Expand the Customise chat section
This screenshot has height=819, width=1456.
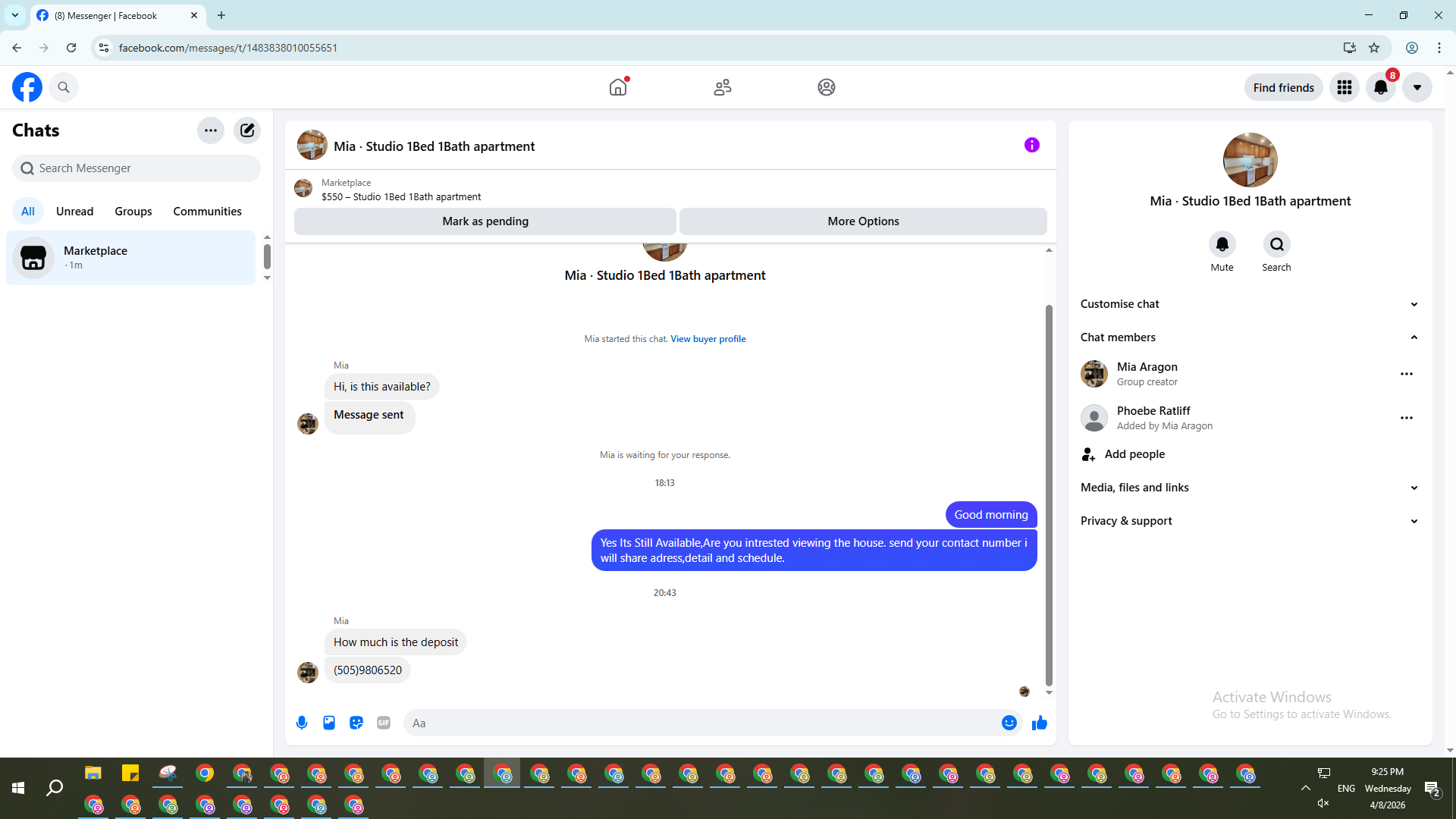pos(1249,304)
